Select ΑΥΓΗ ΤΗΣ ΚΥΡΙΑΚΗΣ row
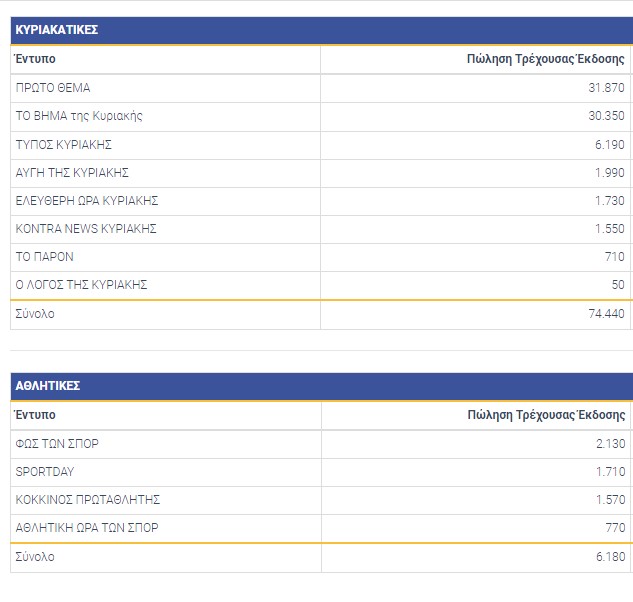This screenshot has width=633, height=602. click(x=72, y=173)
